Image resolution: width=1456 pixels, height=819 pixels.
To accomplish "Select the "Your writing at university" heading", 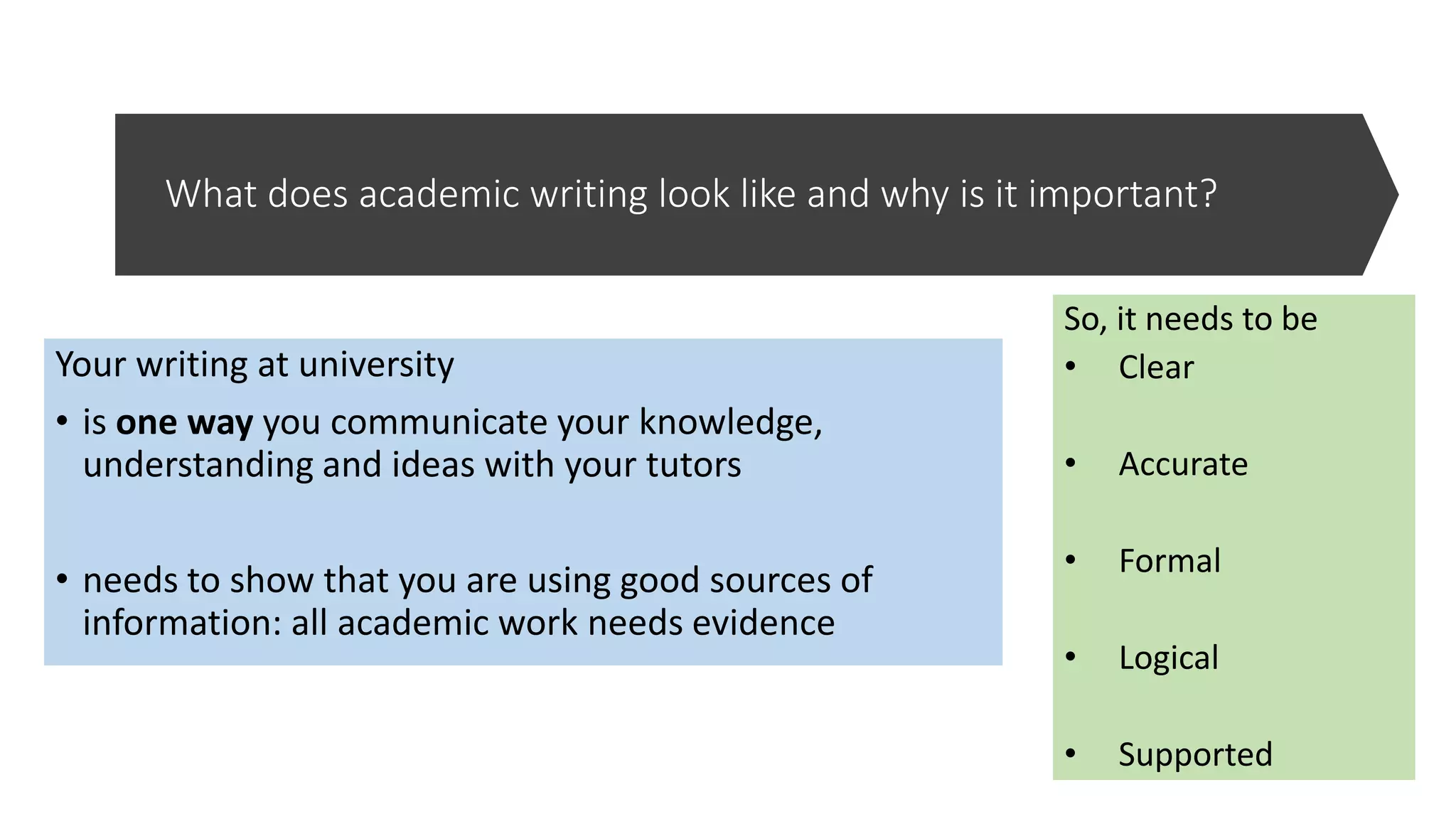I will 255,365.
